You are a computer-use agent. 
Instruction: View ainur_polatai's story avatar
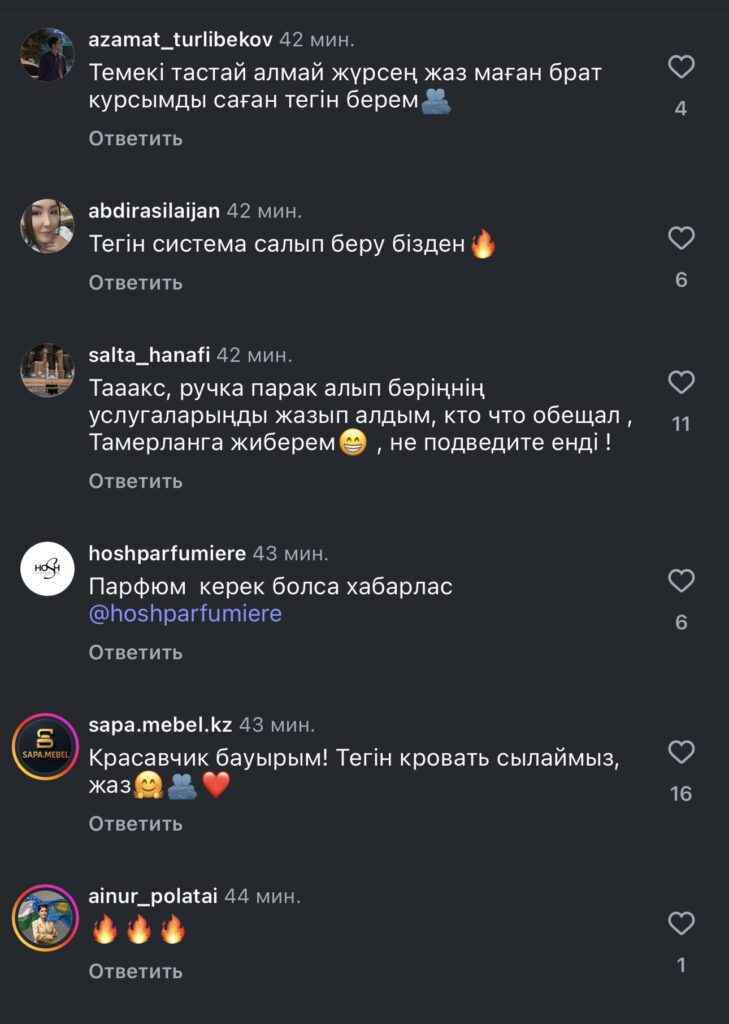(x=47, y=917)
